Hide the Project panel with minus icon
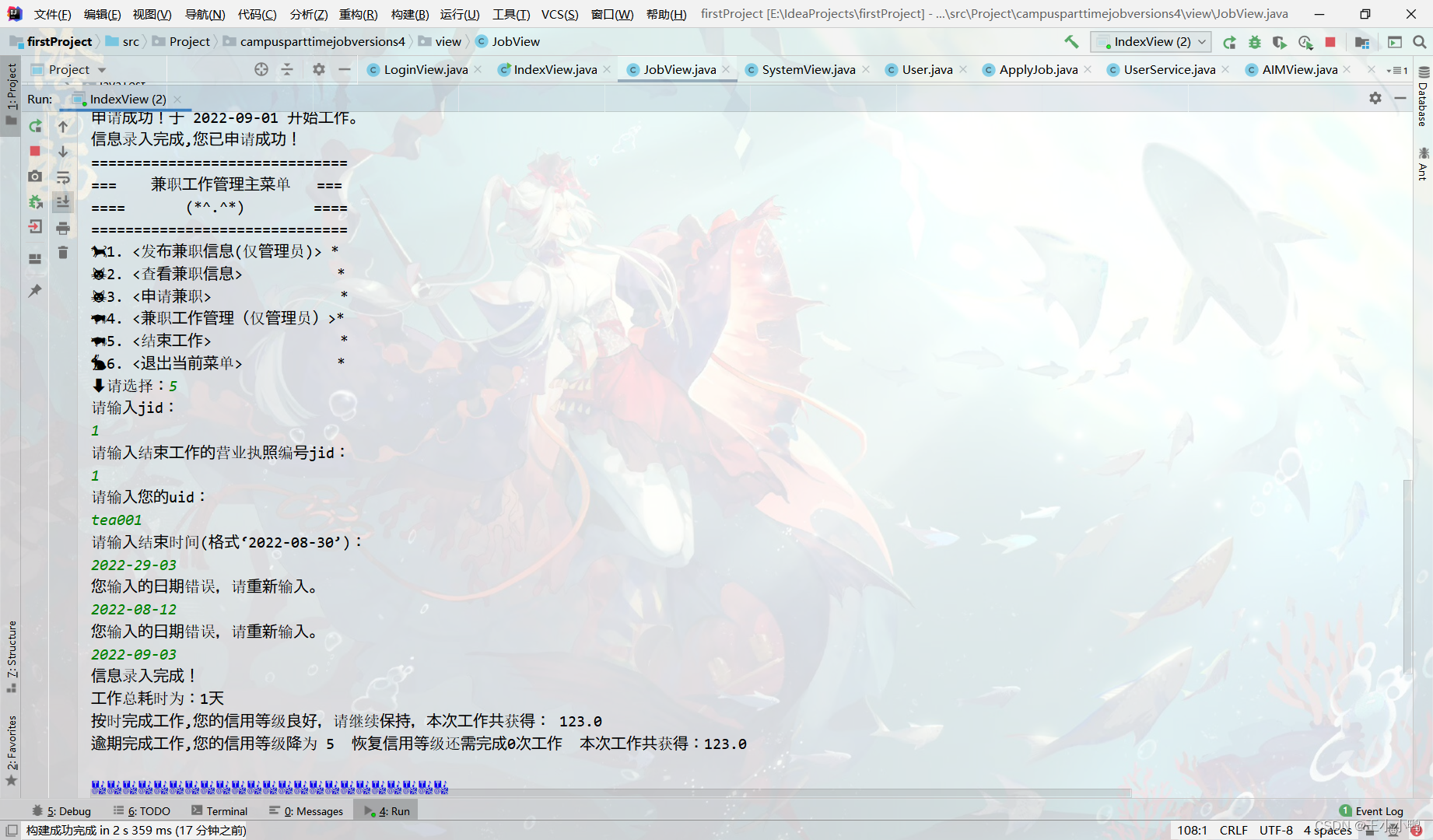The image size is (1433, 840). (x=344, y=69)
